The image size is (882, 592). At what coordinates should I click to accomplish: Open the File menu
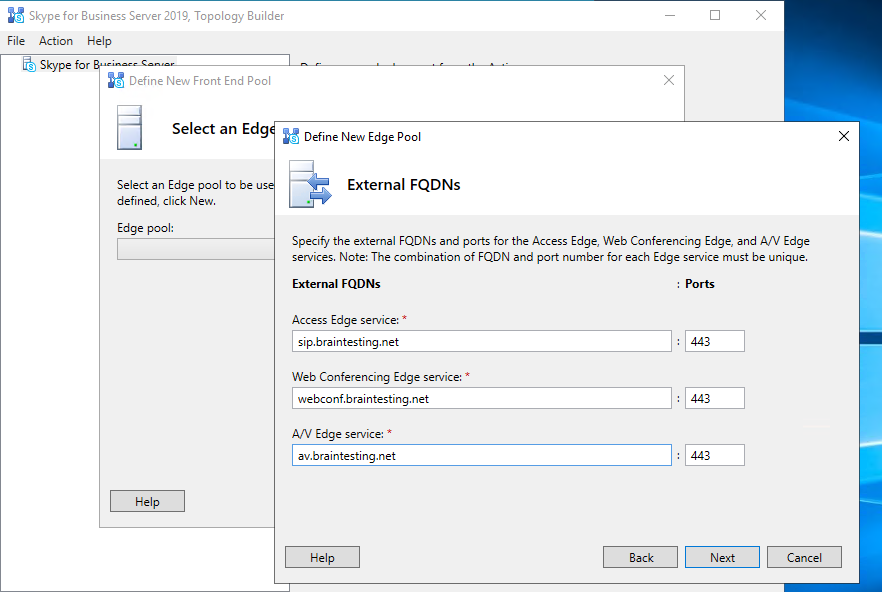pyautogui.click(x=16, y=41)
